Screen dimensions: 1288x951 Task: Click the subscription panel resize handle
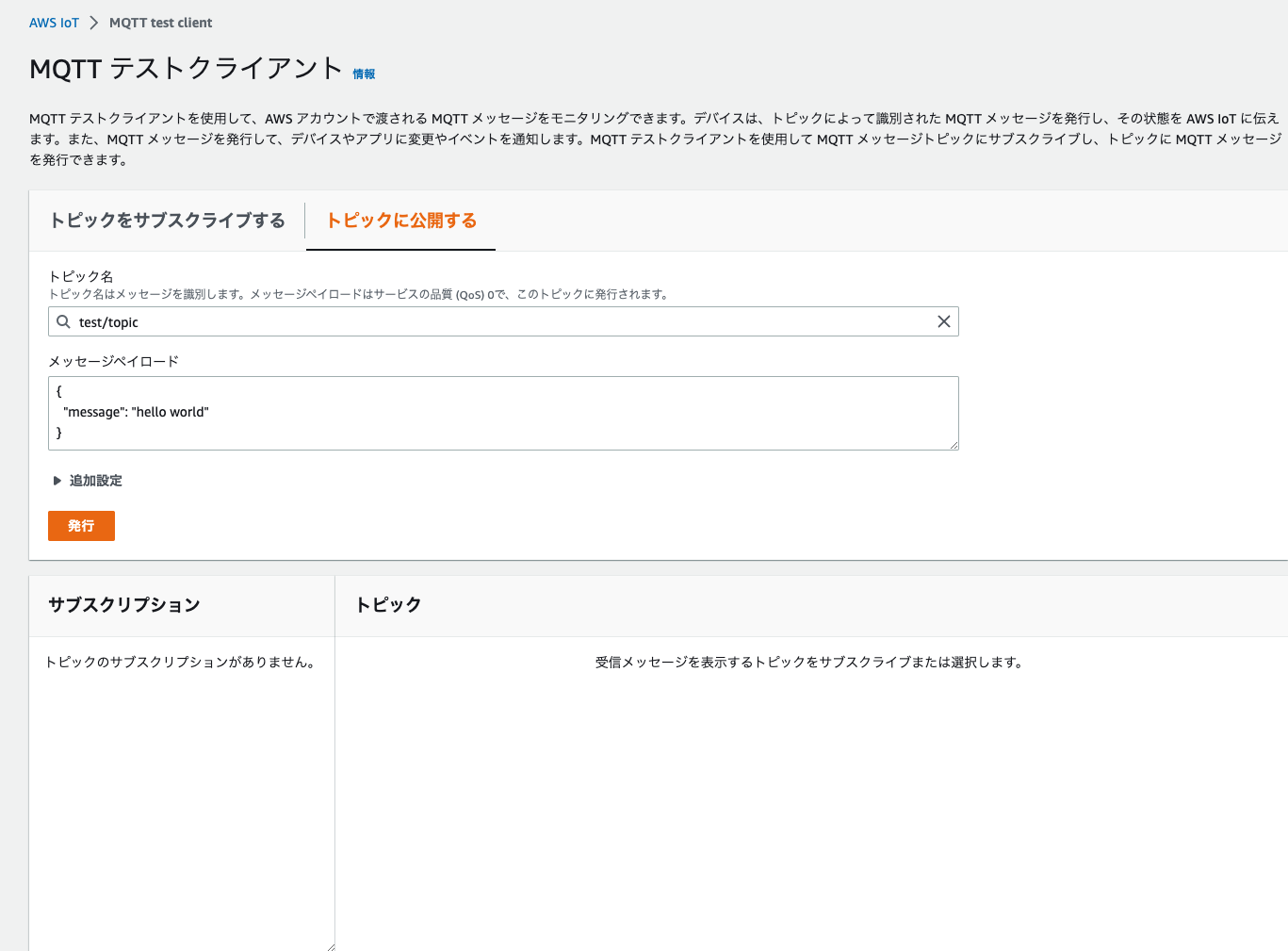(331, 945)
